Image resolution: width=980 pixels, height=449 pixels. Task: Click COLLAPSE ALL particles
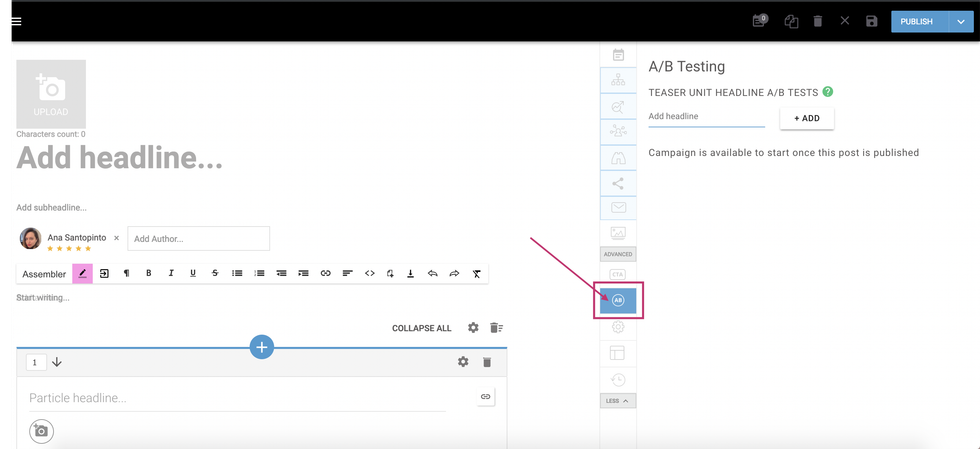pos(421,328)
